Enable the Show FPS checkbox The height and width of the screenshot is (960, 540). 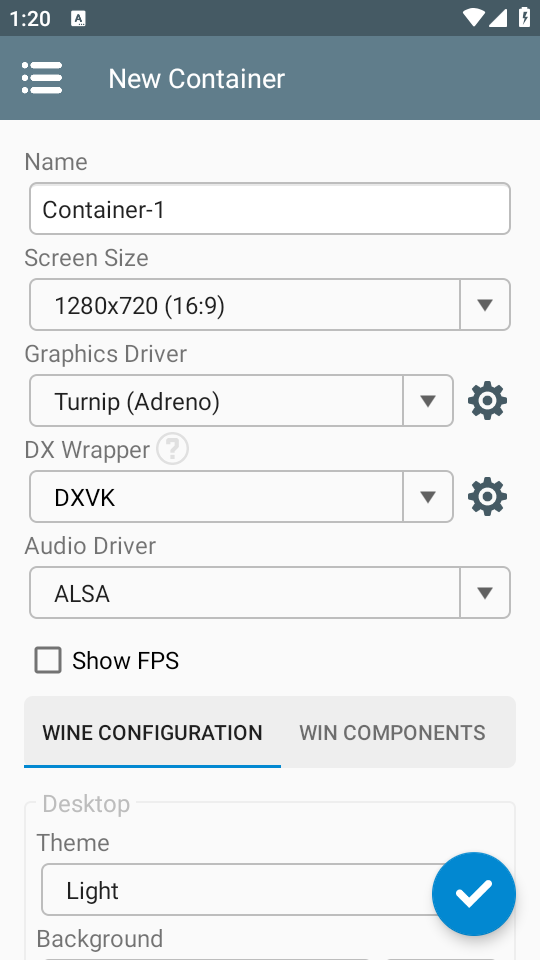48,660
